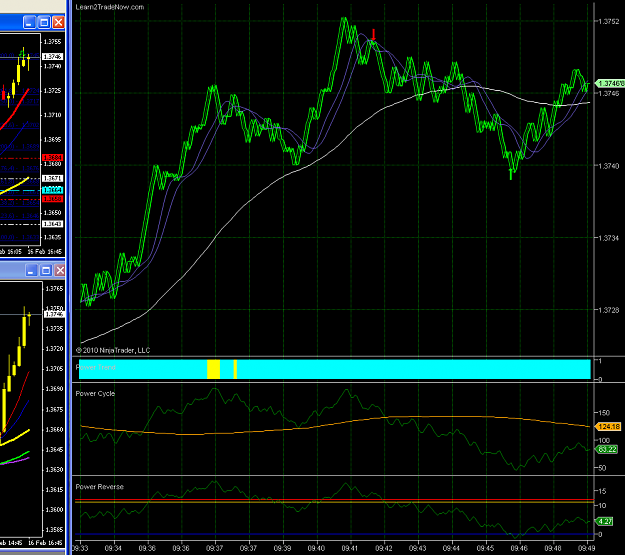Click the 1.3740 price axis label on main chart
625x555 pixels.
pos(609,166)
